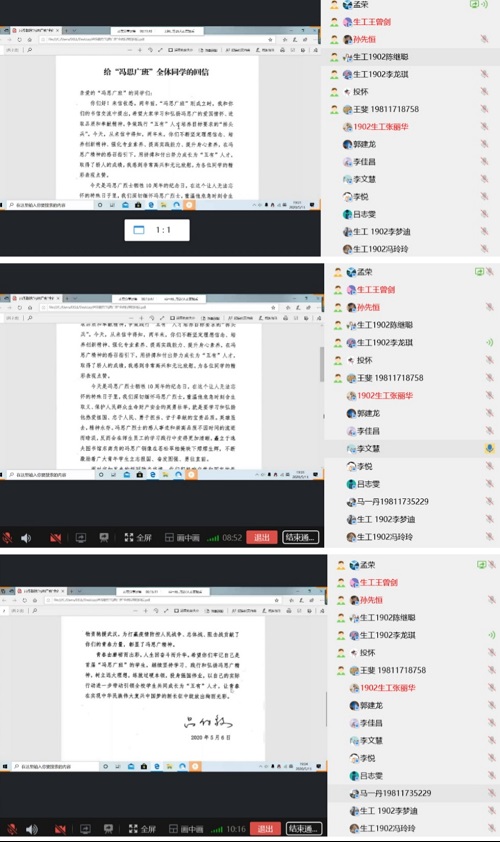
Task: Click whiteboard presenter icon in 10:16 toolbar
Action: (108, 829)
